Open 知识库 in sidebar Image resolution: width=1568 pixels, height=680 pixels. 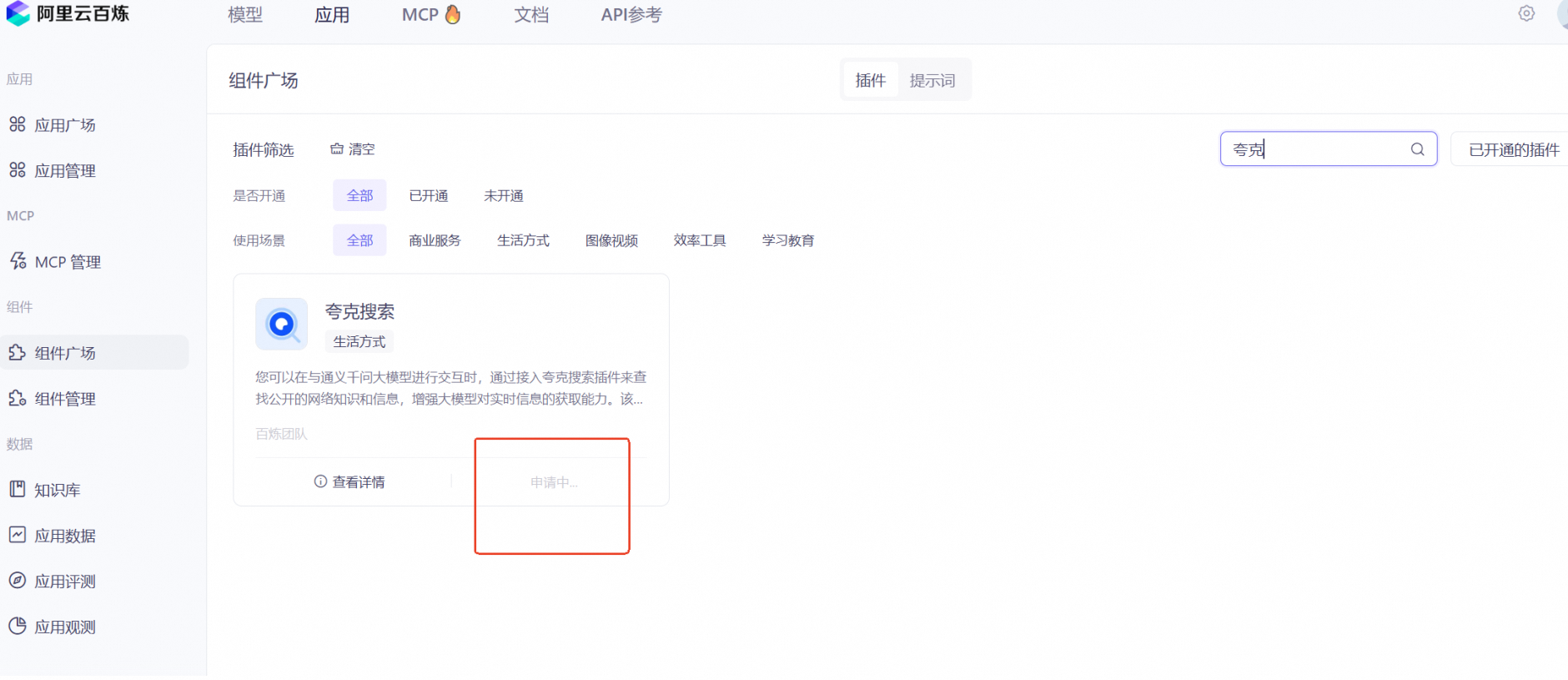pyautogui.click(x=57, y=490)
